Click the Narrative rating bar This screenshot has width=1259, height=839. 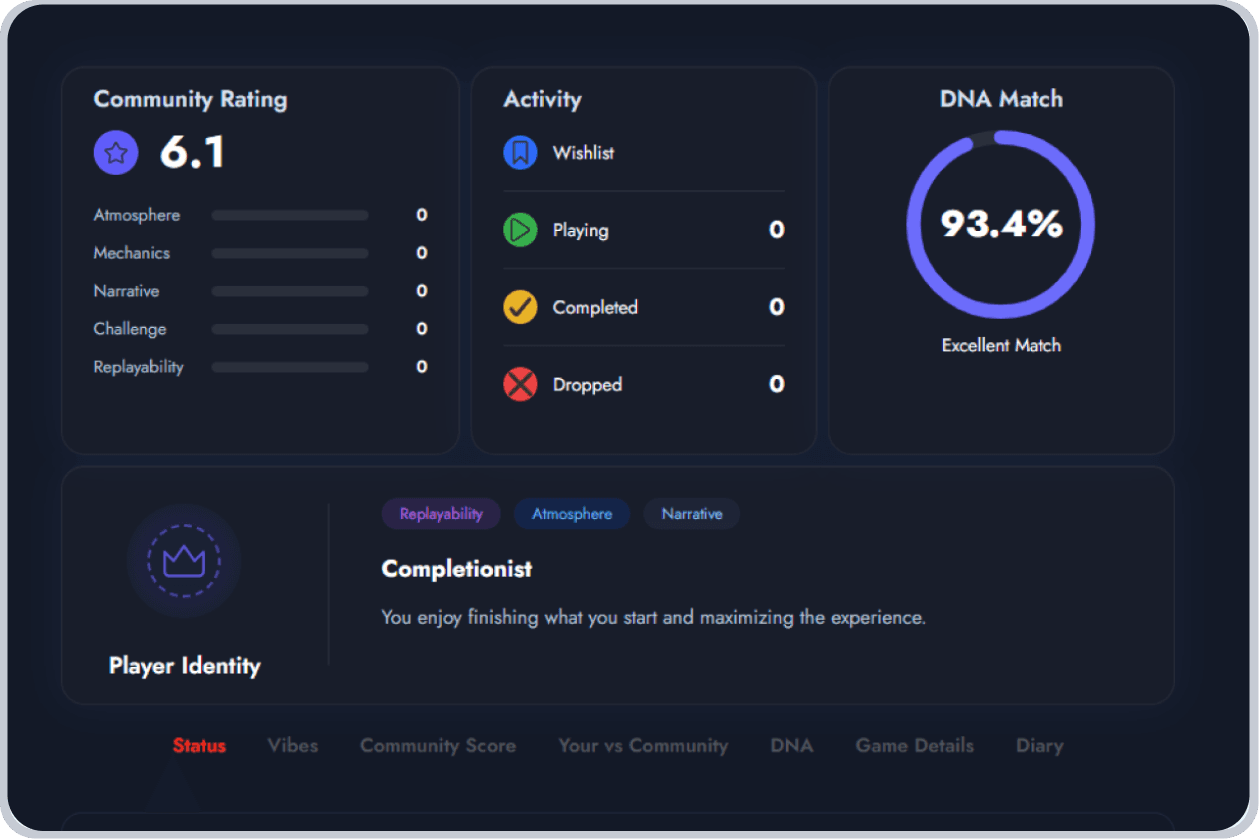click(290, 291)
